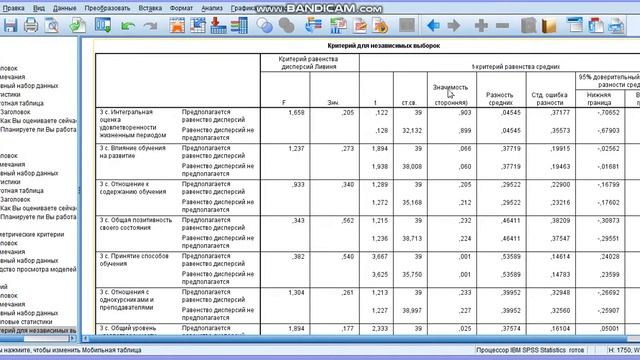The width and height of the screenshot is (640, 360).
Task: Click the Insert Text icon
Action: pos(616,26)
